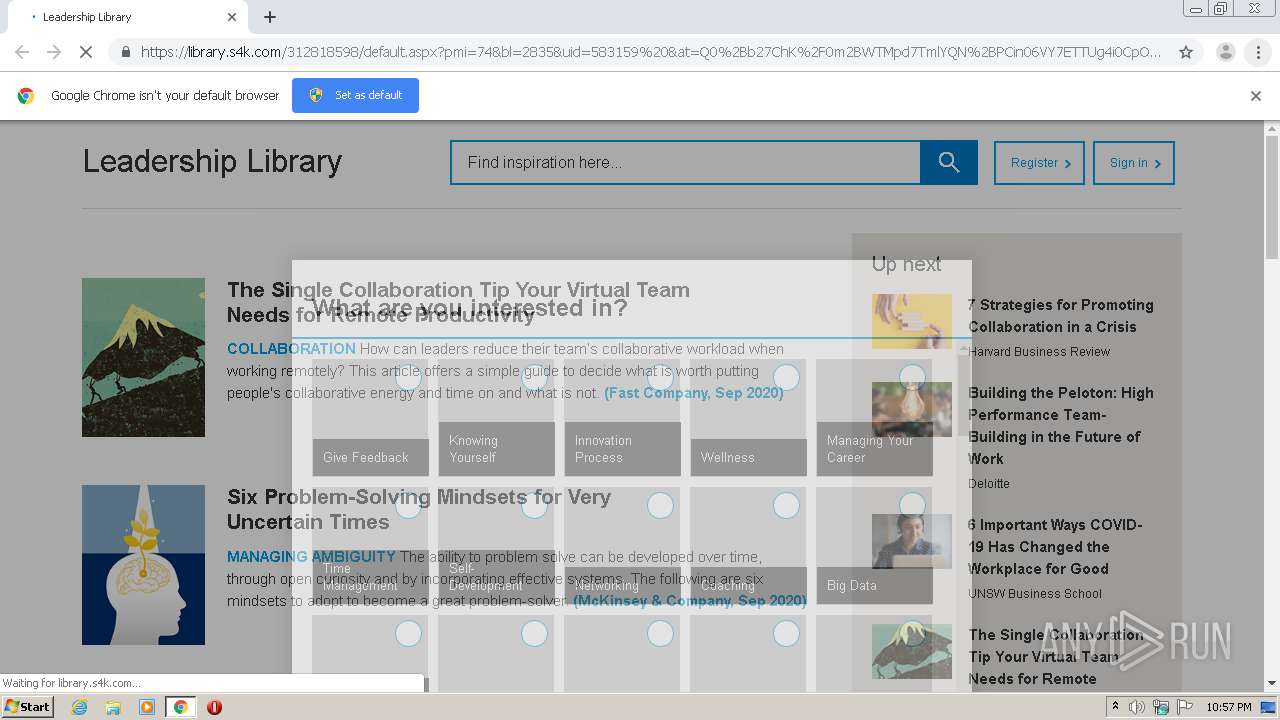Select the Self-Development circle
Screen dimensions: 1280x720
coord(534,505)
